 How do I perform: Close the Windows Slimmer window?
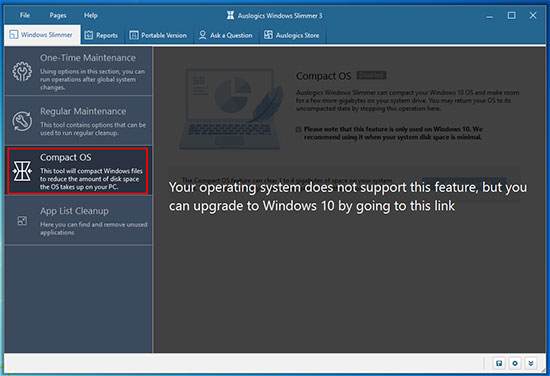coord(533,15)
